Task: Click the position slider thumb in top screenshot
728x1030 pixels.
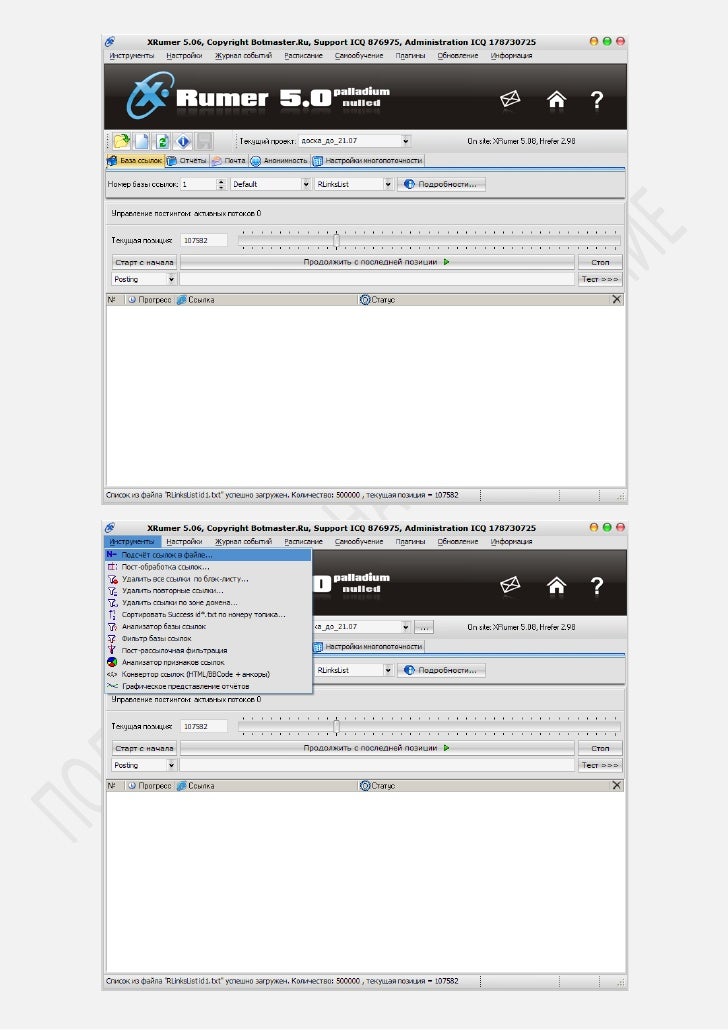Action: 336,240
